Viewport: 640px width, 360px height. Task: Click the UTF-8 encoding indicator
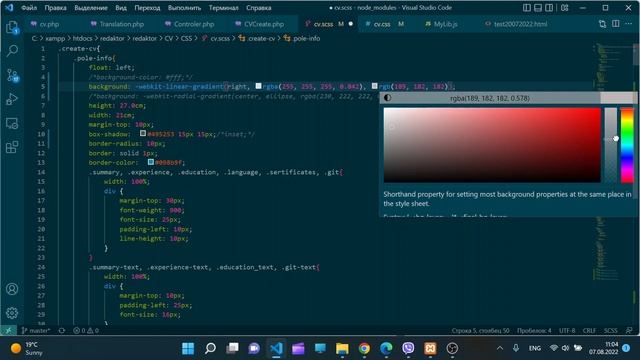567,331
